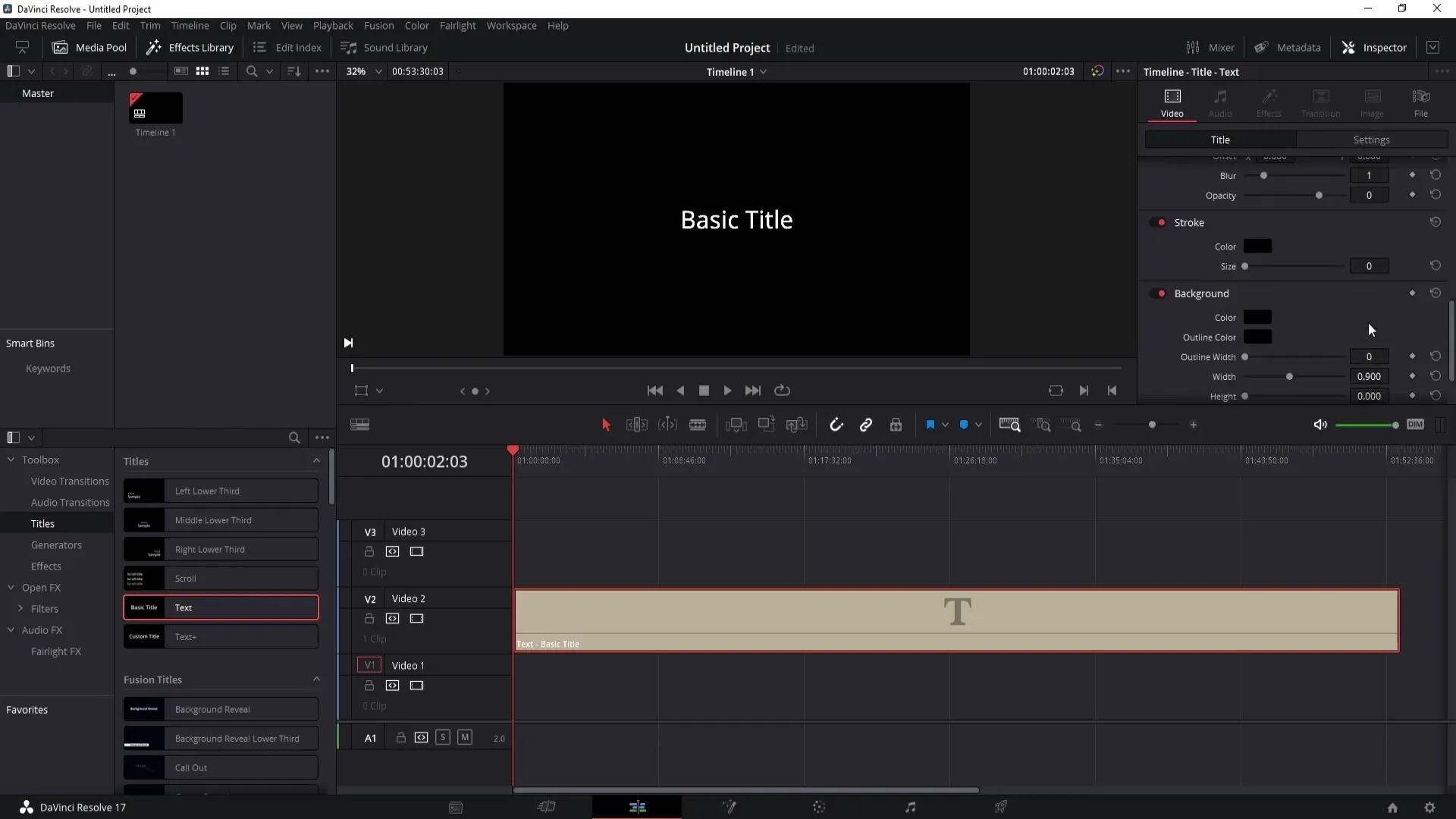This screenshot has width=1456, height=819.
Task: Click the Edit Index button
Action: [x=288, y=47]
